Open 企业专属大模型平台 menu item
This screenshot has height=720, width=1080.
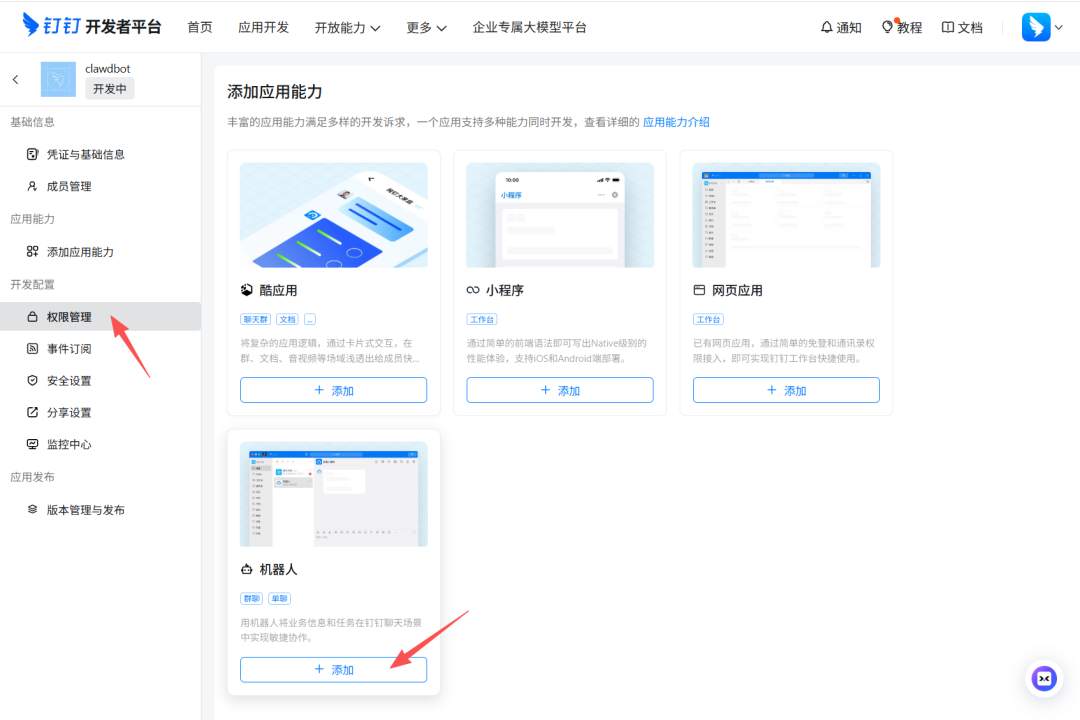[x=529, y=28]
